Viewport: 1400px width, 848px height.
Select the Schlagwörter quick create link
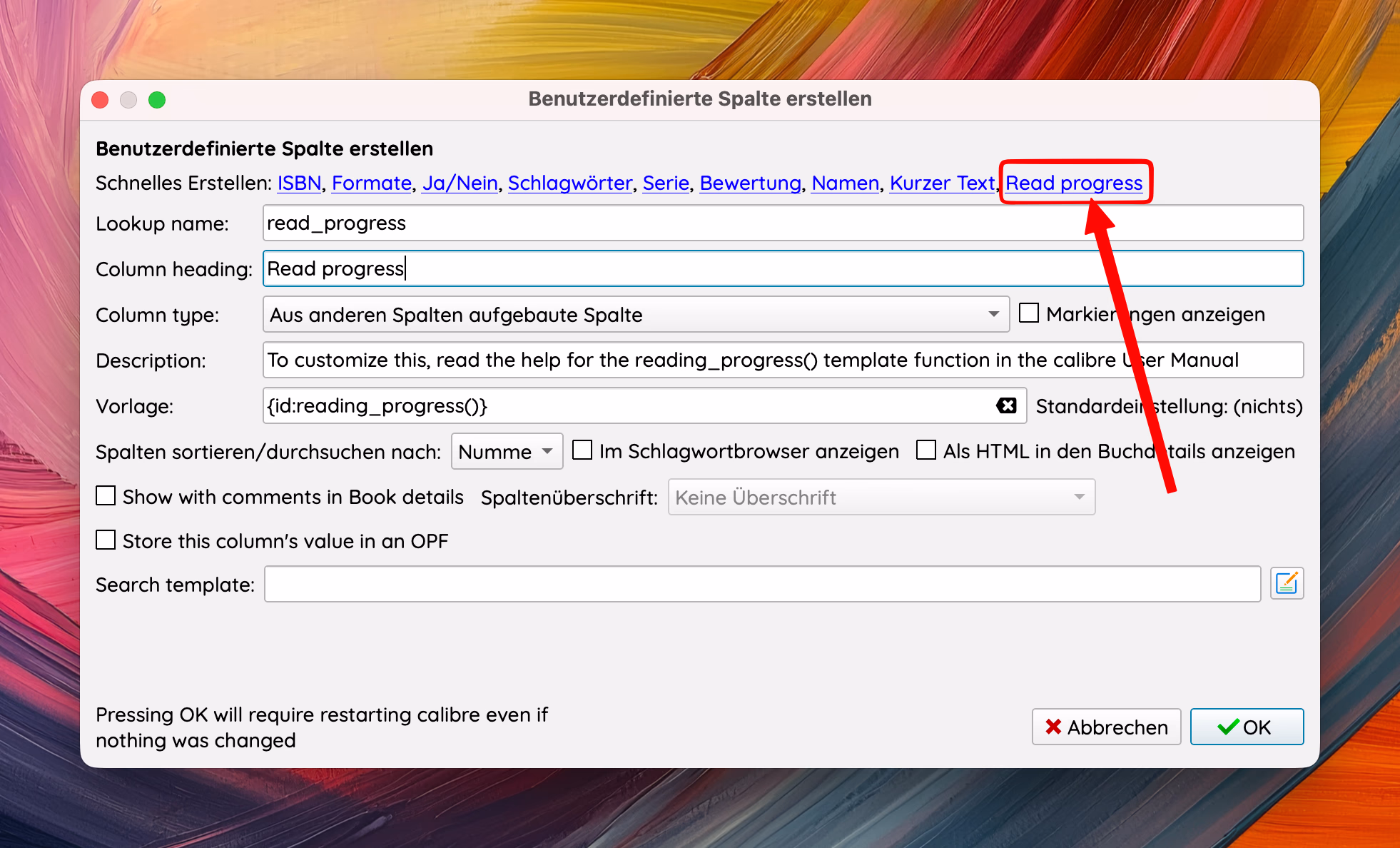coord(569,183)
